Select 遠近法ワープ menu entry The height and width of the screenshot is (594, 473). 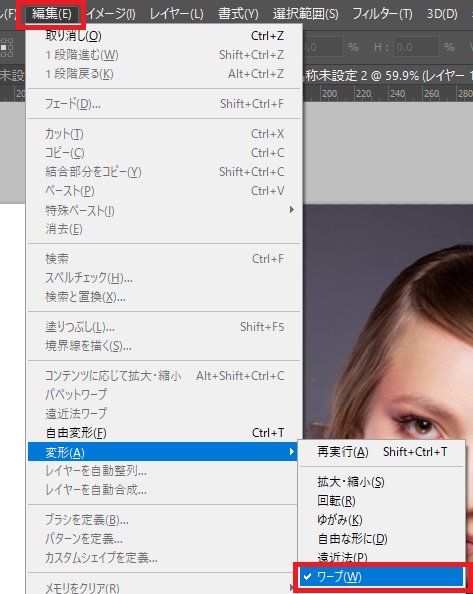[164, 414]
